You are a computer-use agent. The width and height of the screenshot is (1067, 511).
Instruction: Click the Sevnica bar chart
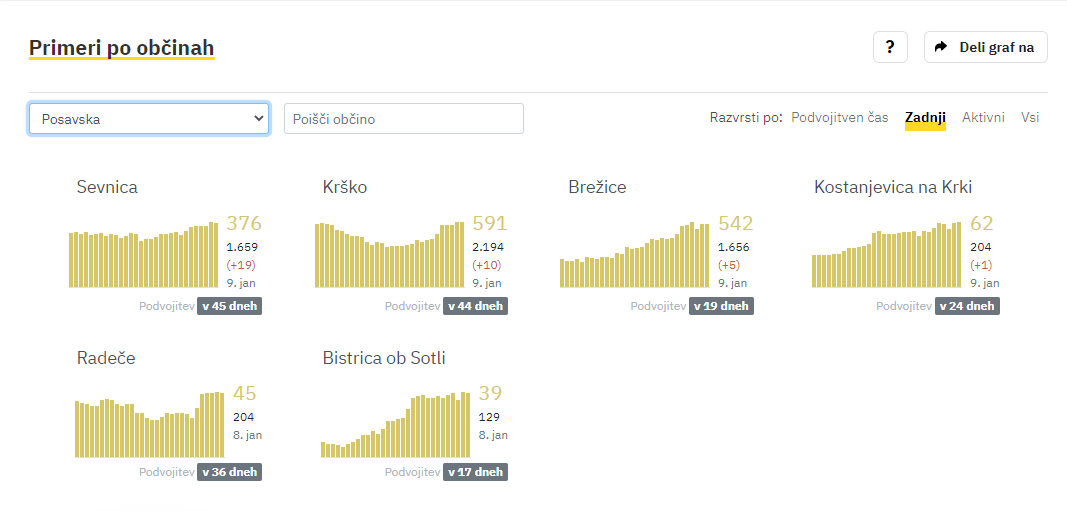pyautogui.click(x=144, y=254)
